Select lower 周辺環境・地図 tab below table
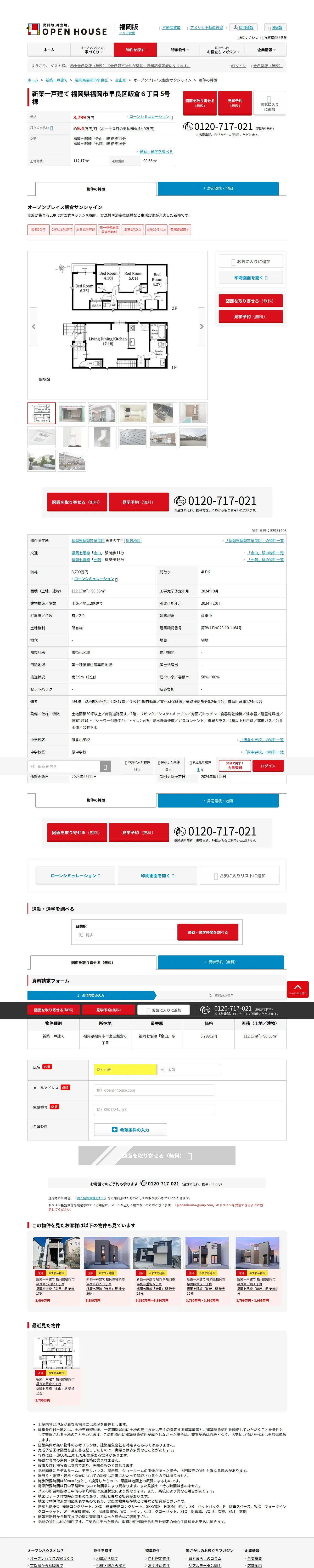The width and height of the screenshot is (314, 1568). pos(218,800)
